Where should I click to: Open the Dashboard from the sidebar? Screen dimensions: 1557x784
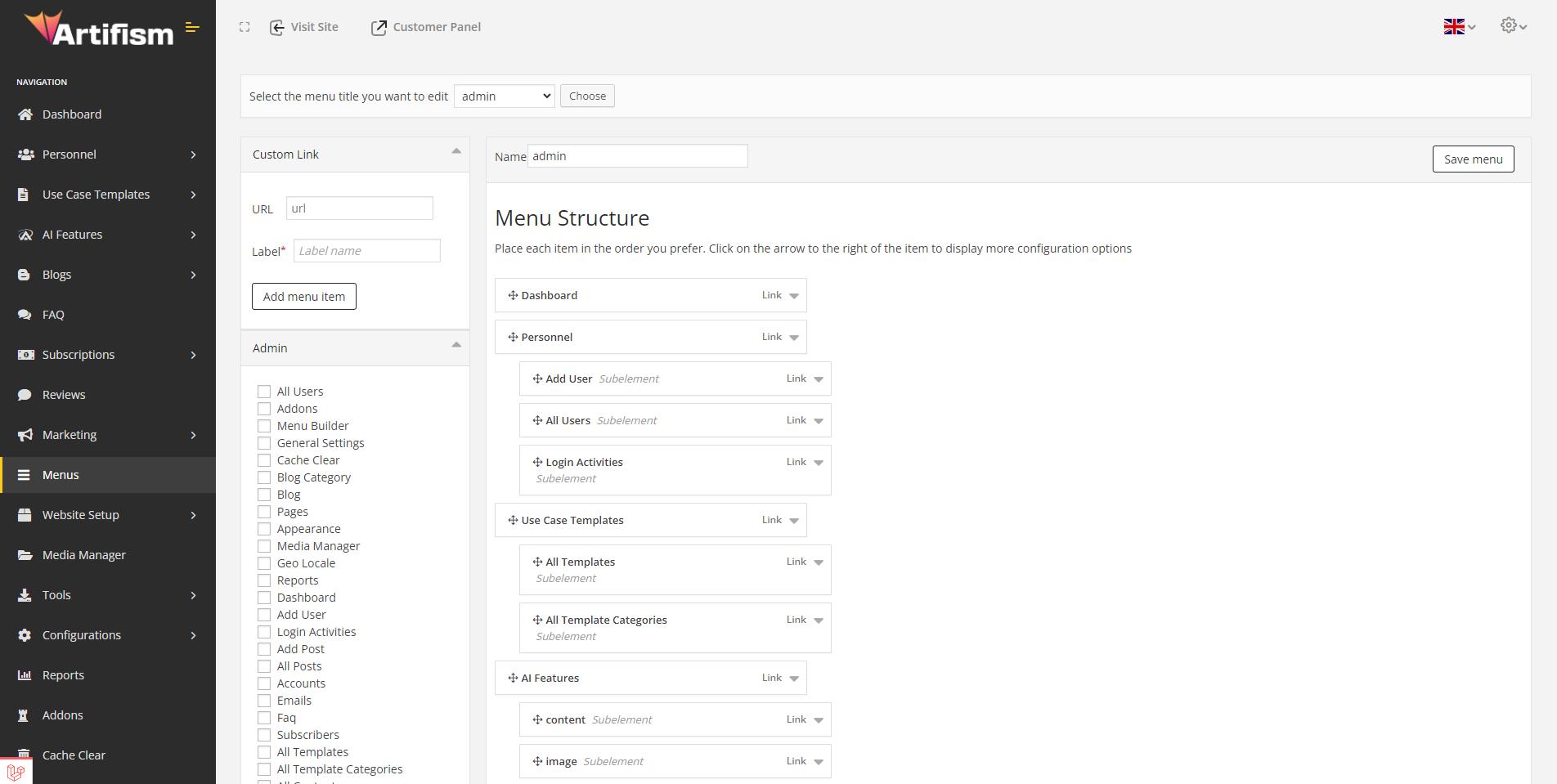(x=71, y=114)
